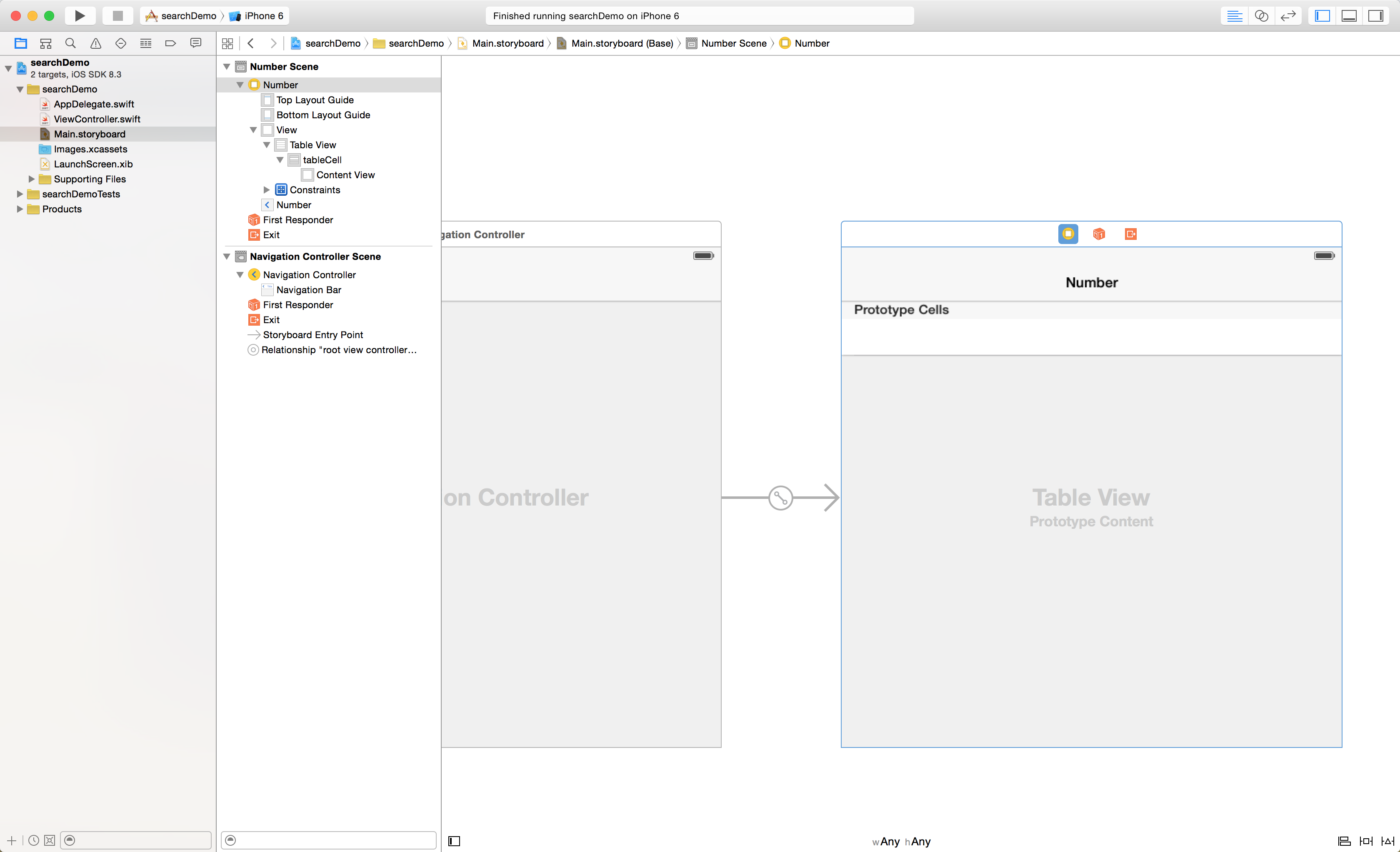Open the Test navigator diamond icon
This screenshot has width=1400, height=852.
point(120,43)
